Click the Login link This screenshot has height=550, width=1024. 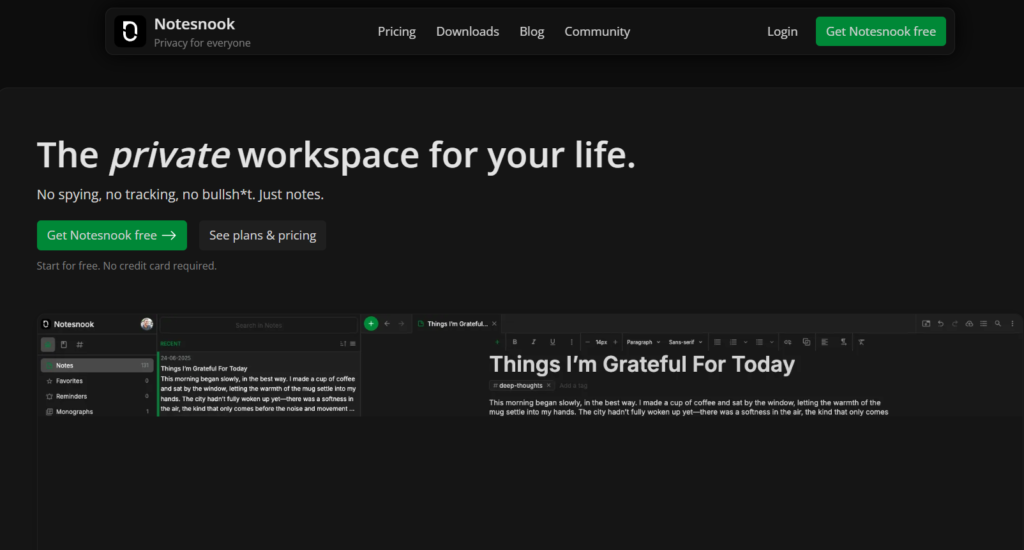[782, 32]
